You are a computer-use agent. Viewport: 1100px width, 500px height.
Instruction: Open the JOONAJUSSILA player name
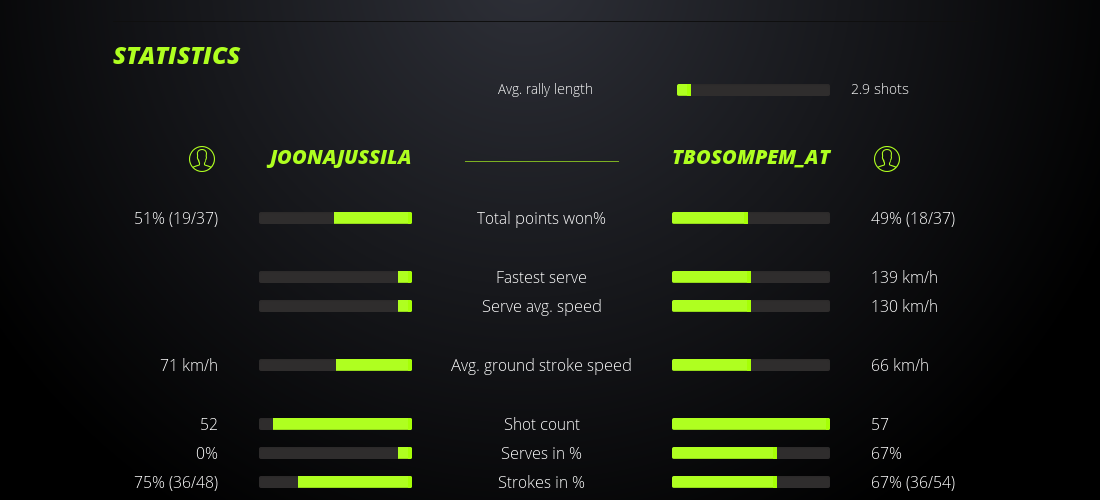click(339, 158)
